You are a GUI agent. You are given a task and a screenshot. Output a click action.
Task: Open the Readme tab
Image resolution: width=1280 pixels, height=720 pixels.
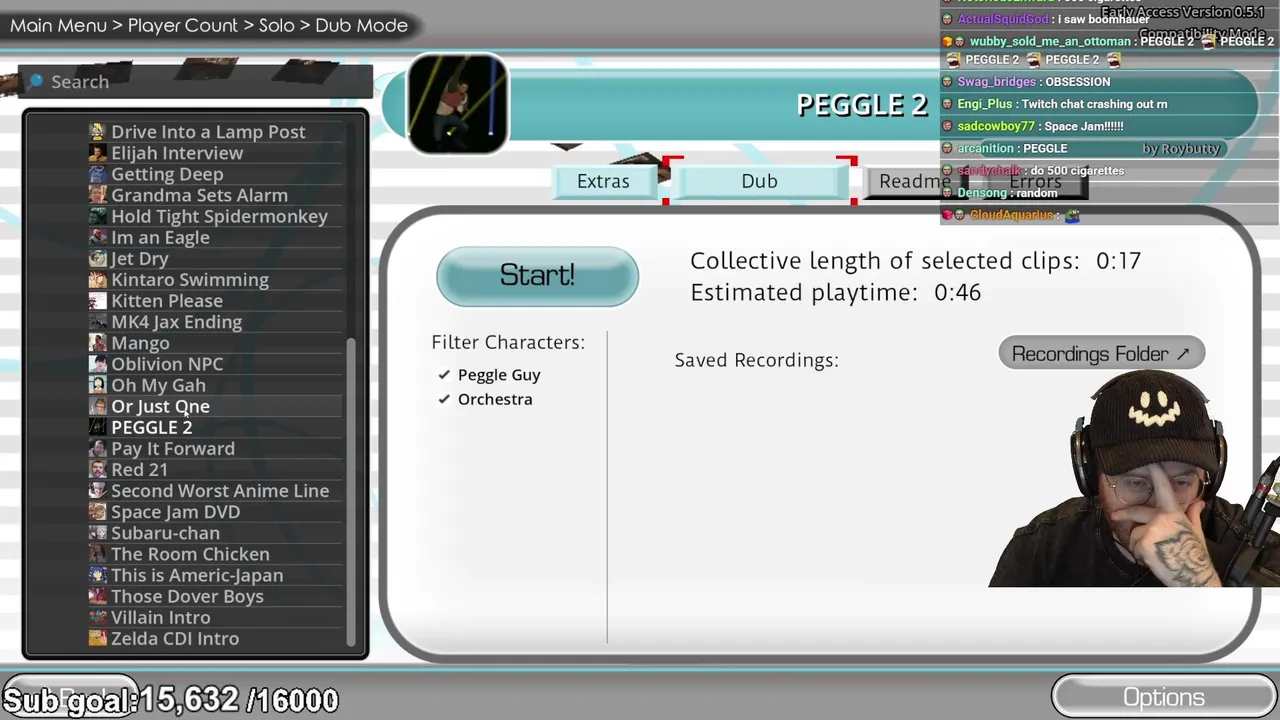[915, 181]
